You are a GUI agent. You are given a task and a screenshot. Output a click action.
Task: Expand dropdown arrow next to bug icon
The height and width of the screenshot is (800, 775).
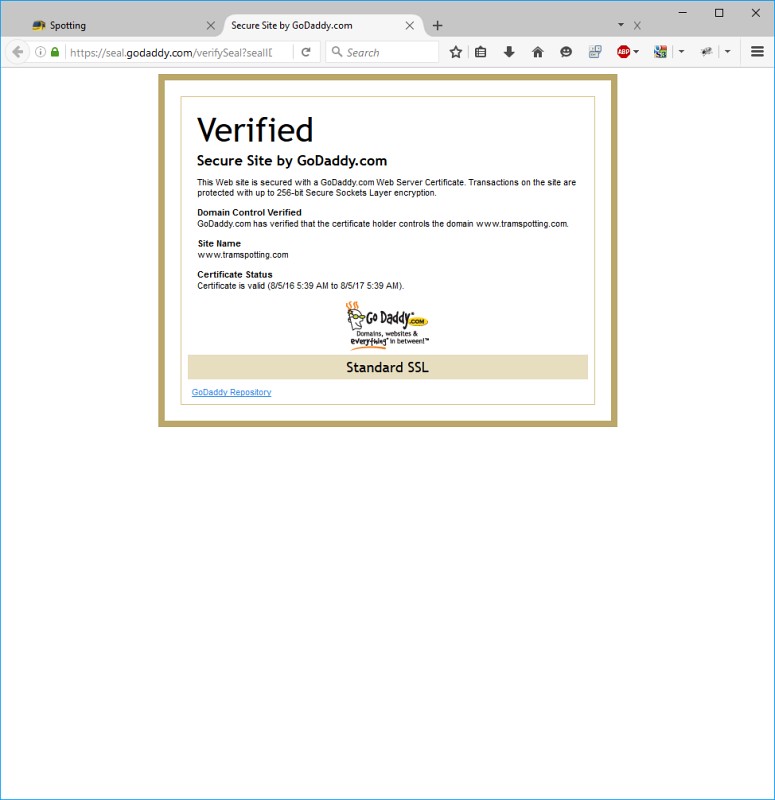point(728,52)
